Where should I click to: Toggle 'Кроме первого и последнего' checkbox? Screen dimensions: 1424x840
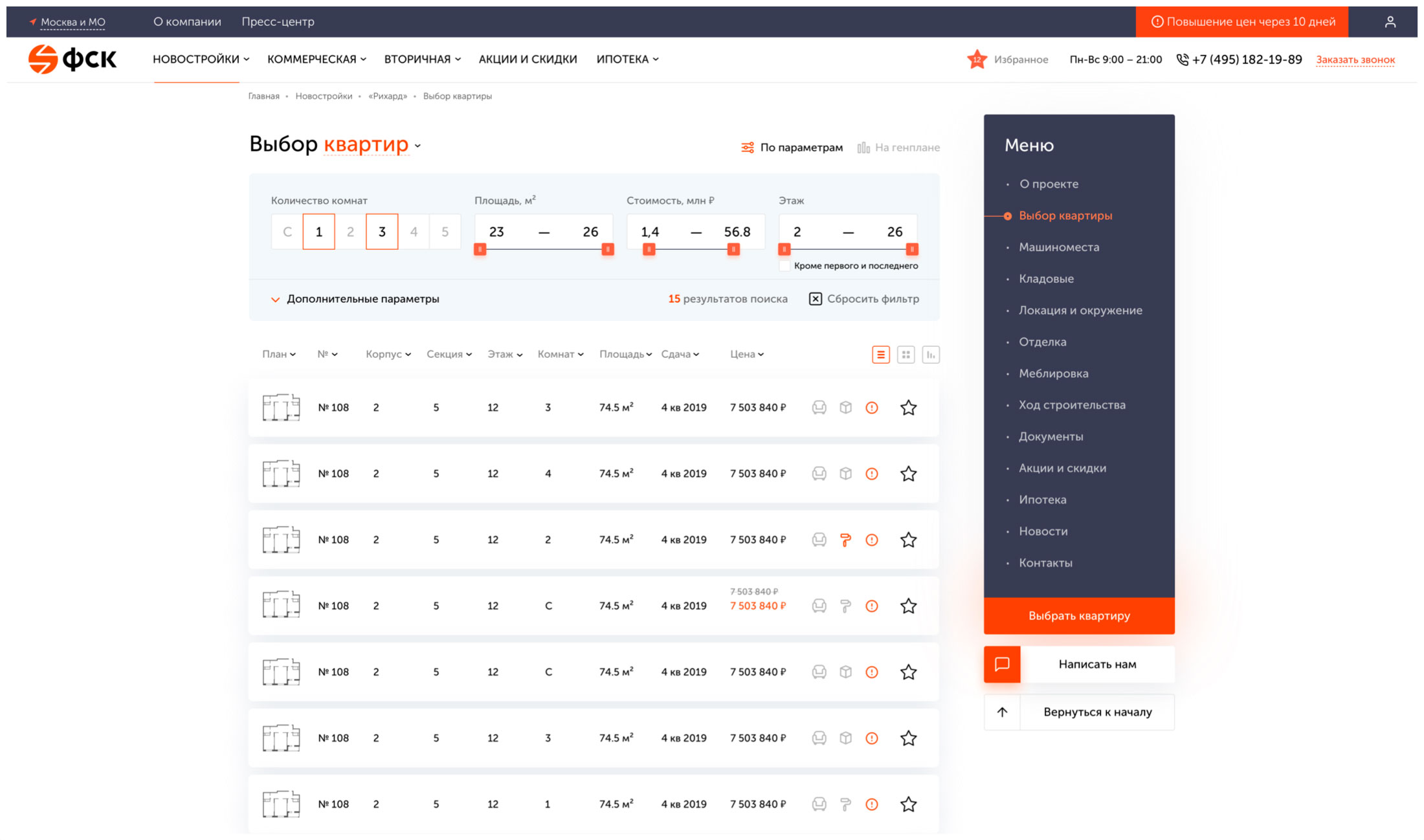tap(784, 266)
